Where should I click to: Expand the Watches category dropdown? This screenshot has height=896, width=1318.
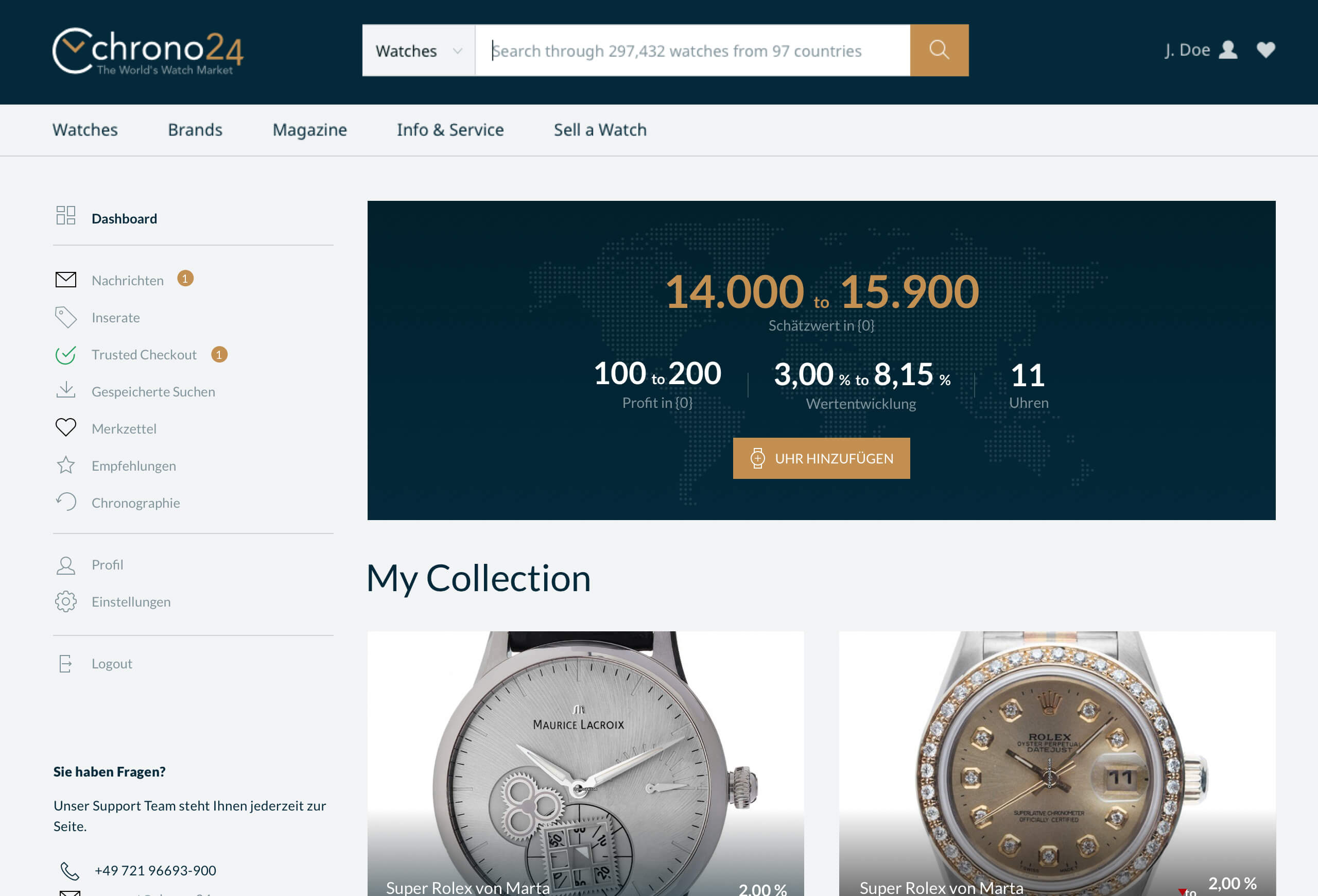419,50
